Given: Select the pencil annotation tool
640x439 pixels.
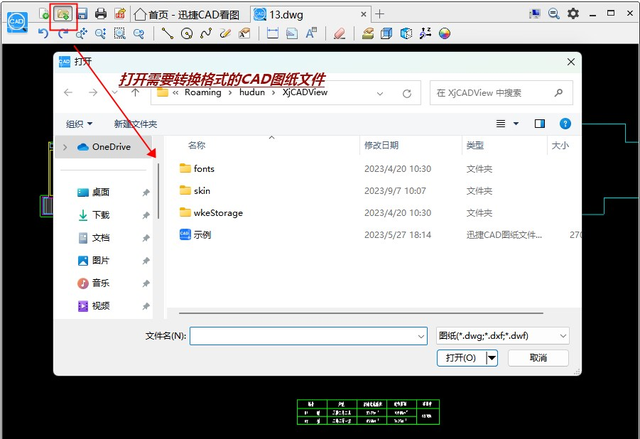Looking at the screenshot, I should [225, 33].
